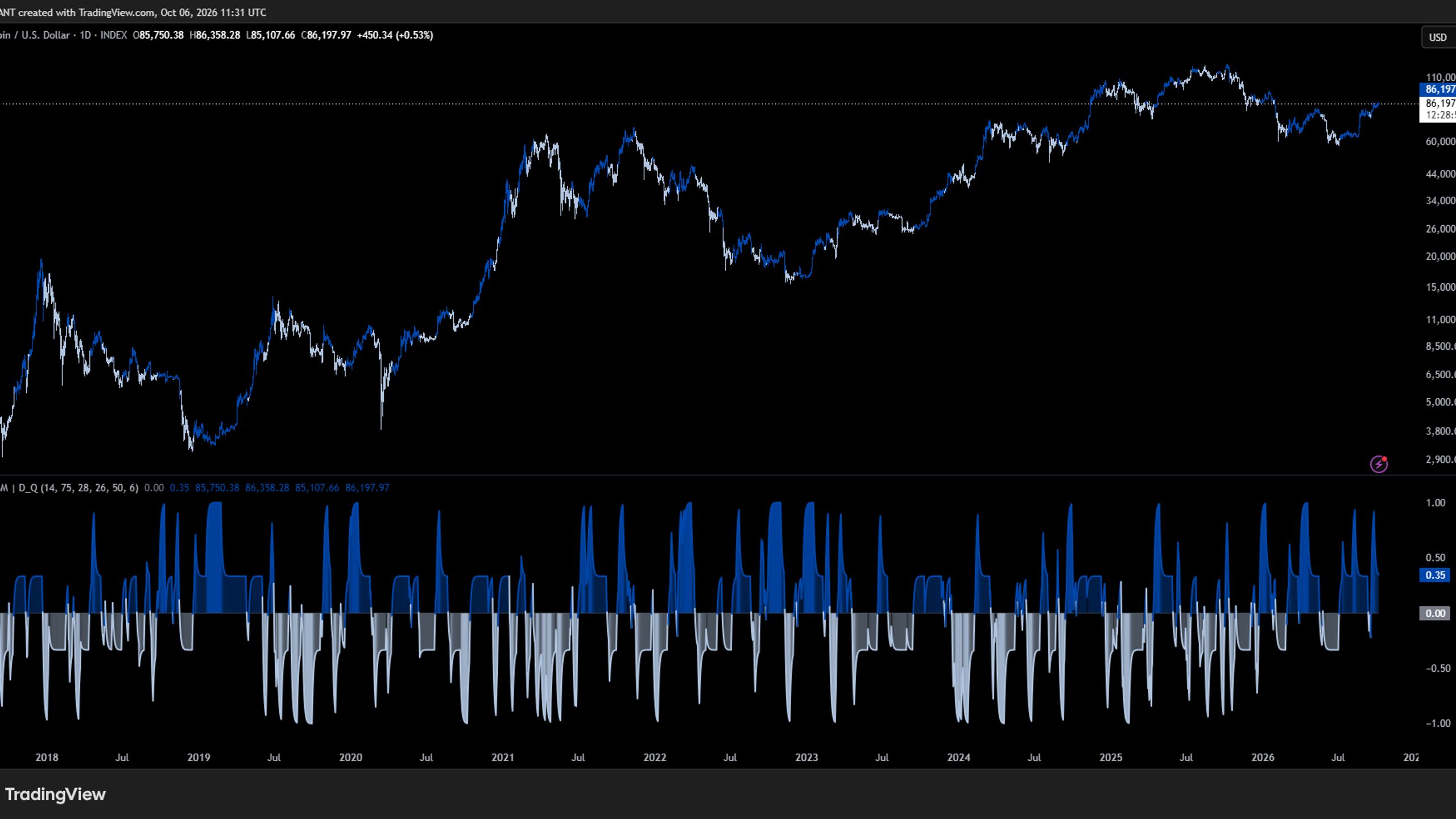Click the 2024 time axis label
The width and height of the screenshot is (1456, 819).
click(x=958, y=757)
